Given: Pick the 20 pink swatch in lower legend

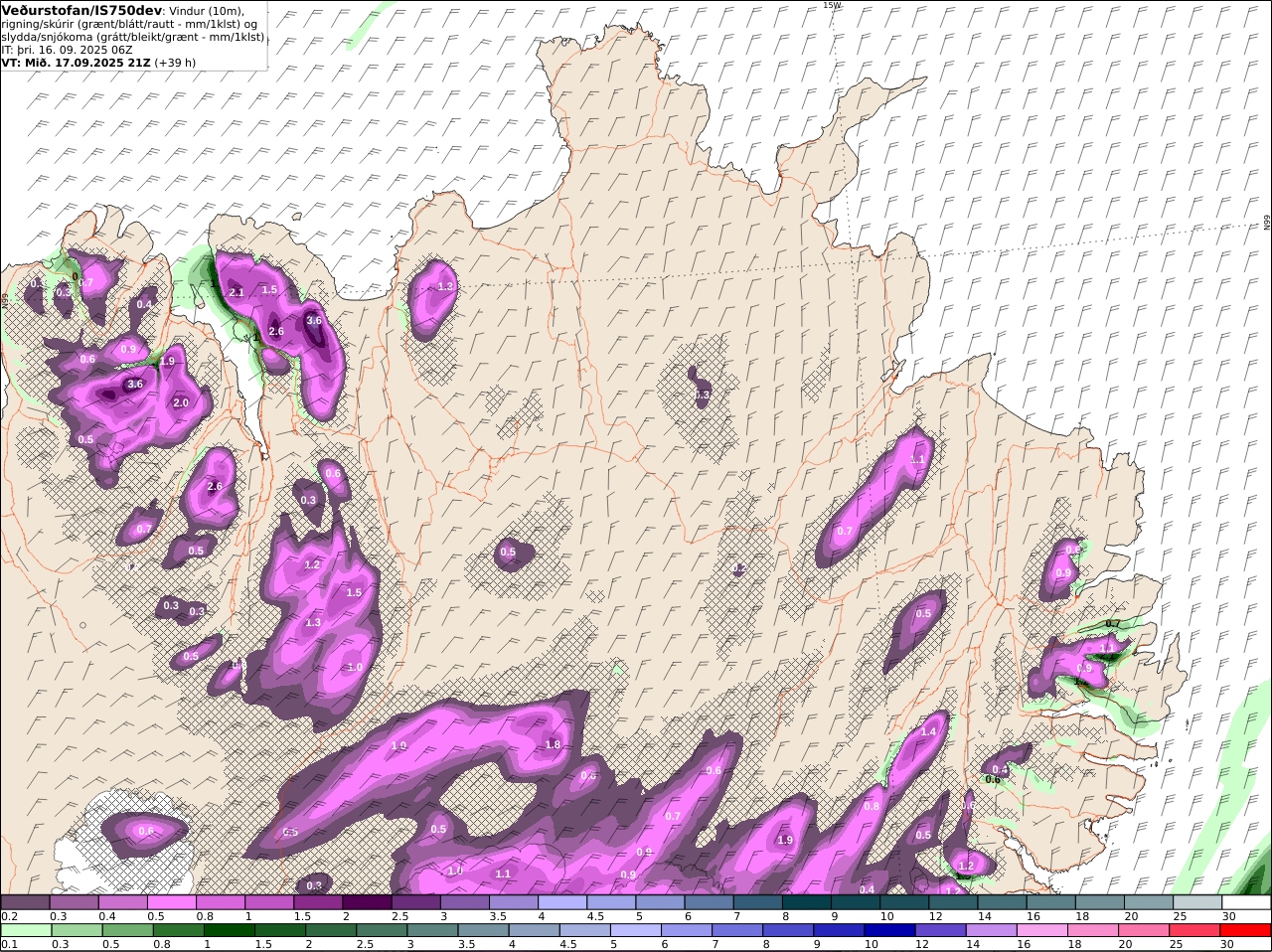Looking at the screenshot, I should pyautogui.click(x=1145, y=930).
